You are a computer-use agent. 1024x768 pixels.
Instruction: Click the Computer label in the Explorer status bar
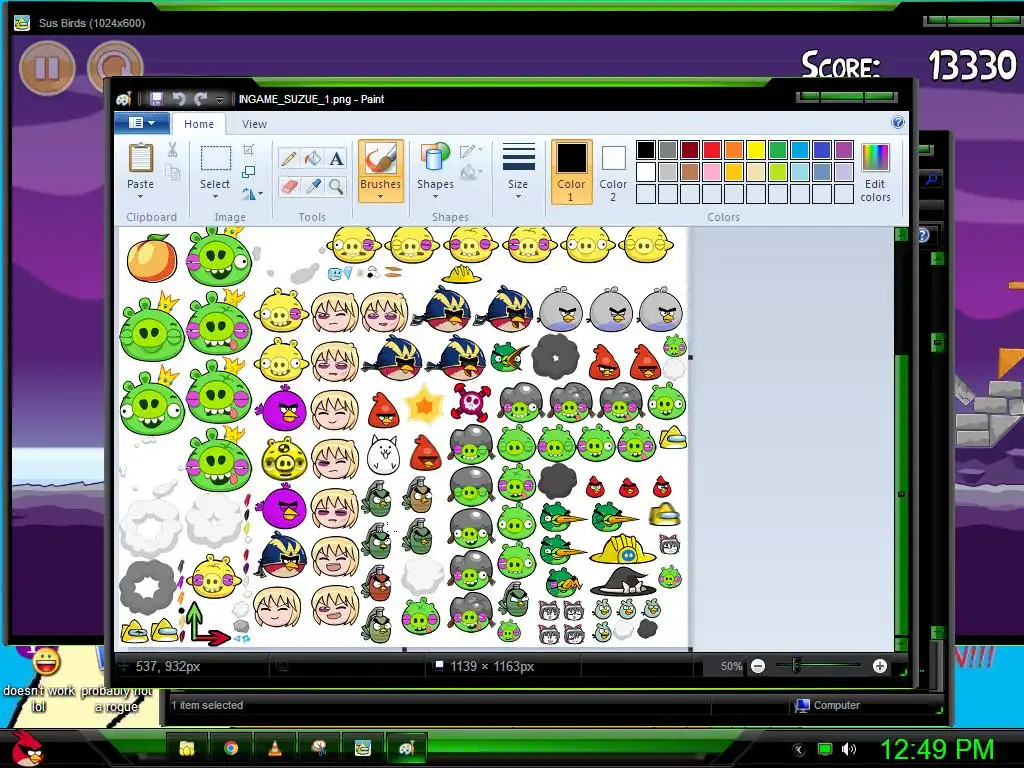pos(837,705)
